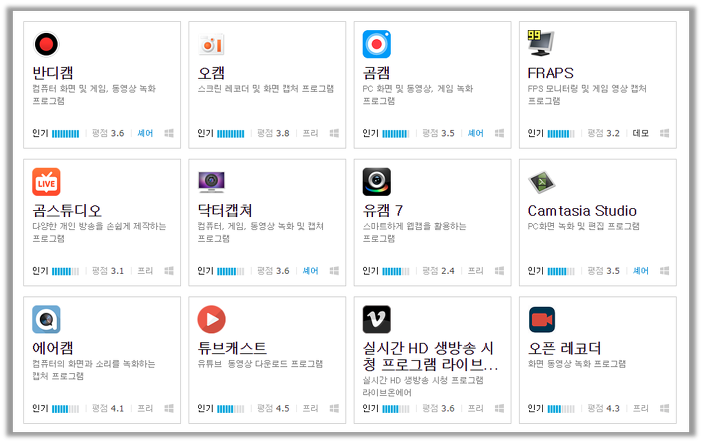
Task: Click the 셰어 label on 곰캠 card
Action: (x=475, y=133)
